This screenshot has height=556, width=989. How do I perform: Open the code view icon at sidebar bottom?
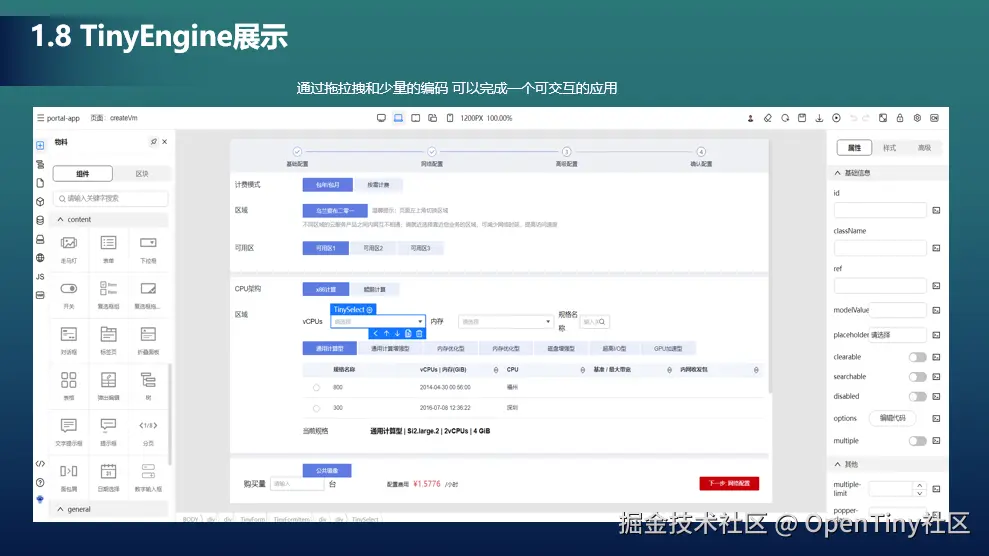point(40,464)
